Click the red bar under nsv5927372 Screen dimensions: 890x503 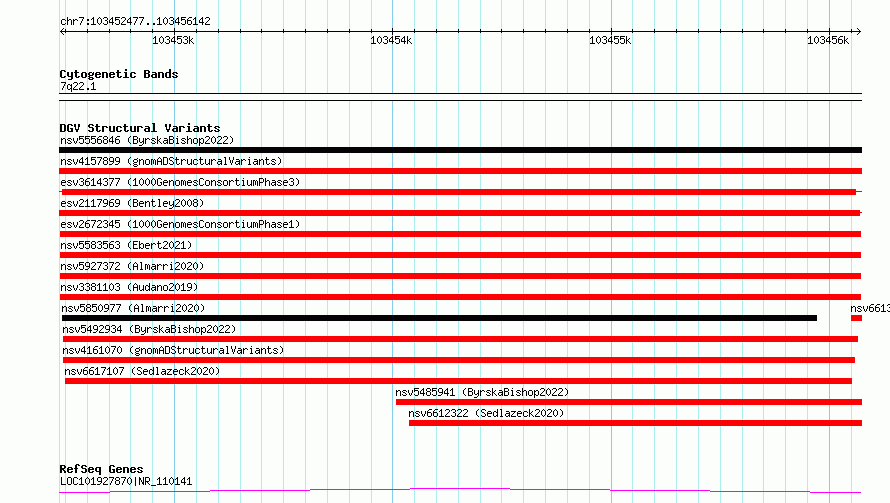pyautogui.click(x=460, y=276)
